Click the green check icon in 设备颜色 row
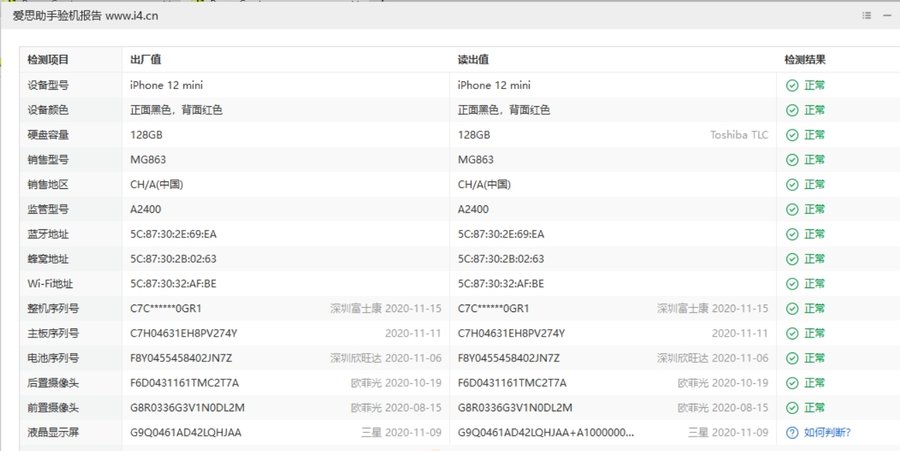Viewport: 900px width, 451px height. pyautogui.click(x=792, y=110)
